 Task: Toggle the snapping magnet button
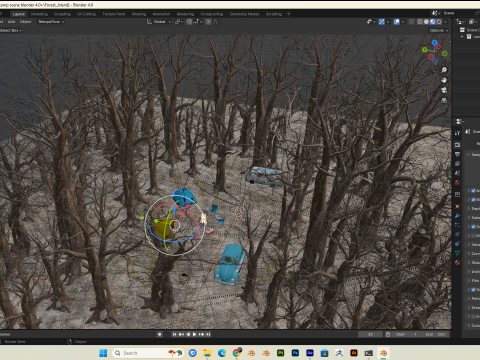(189, 22)
